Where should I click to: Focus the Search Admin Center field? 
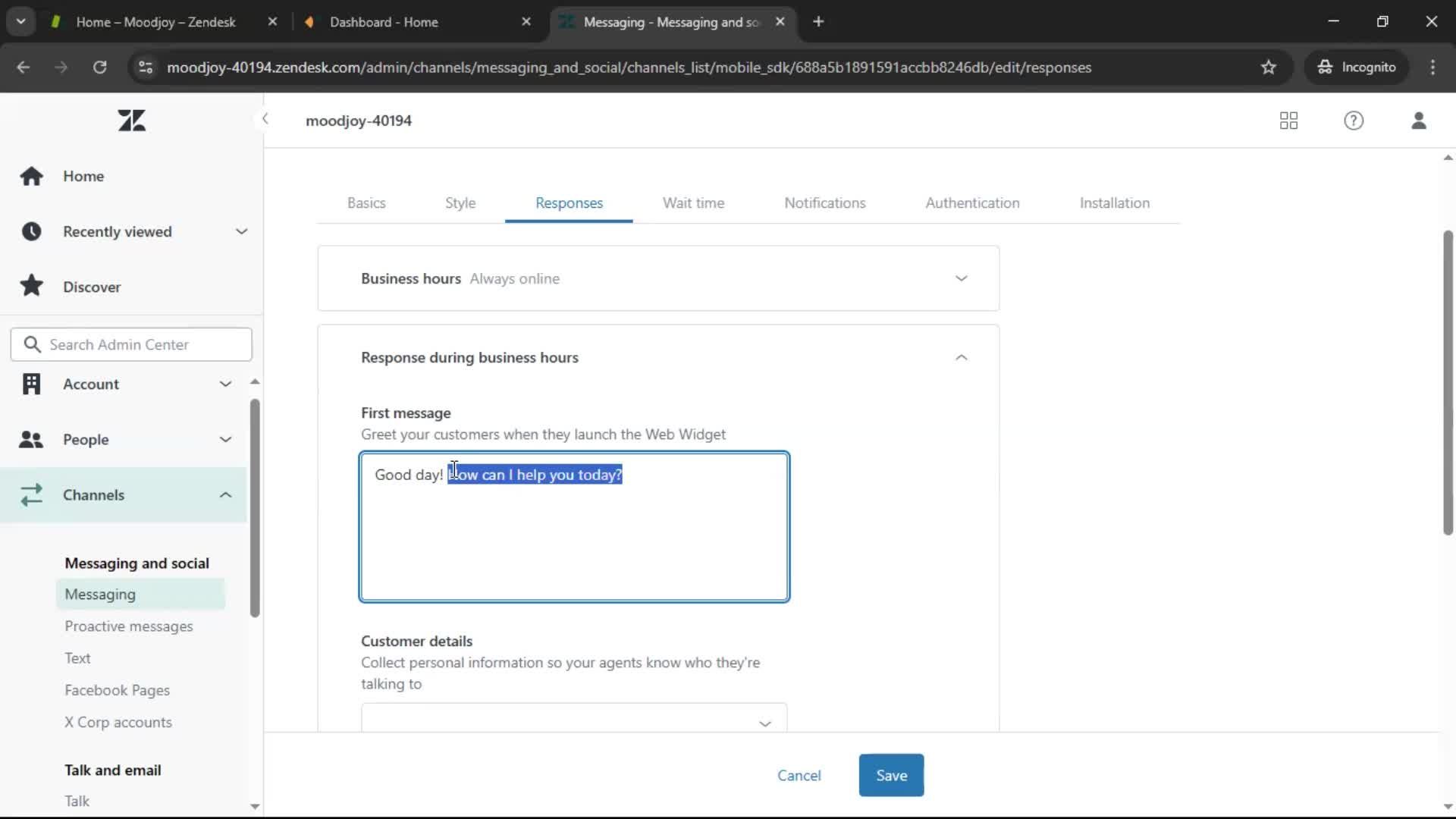131,344
